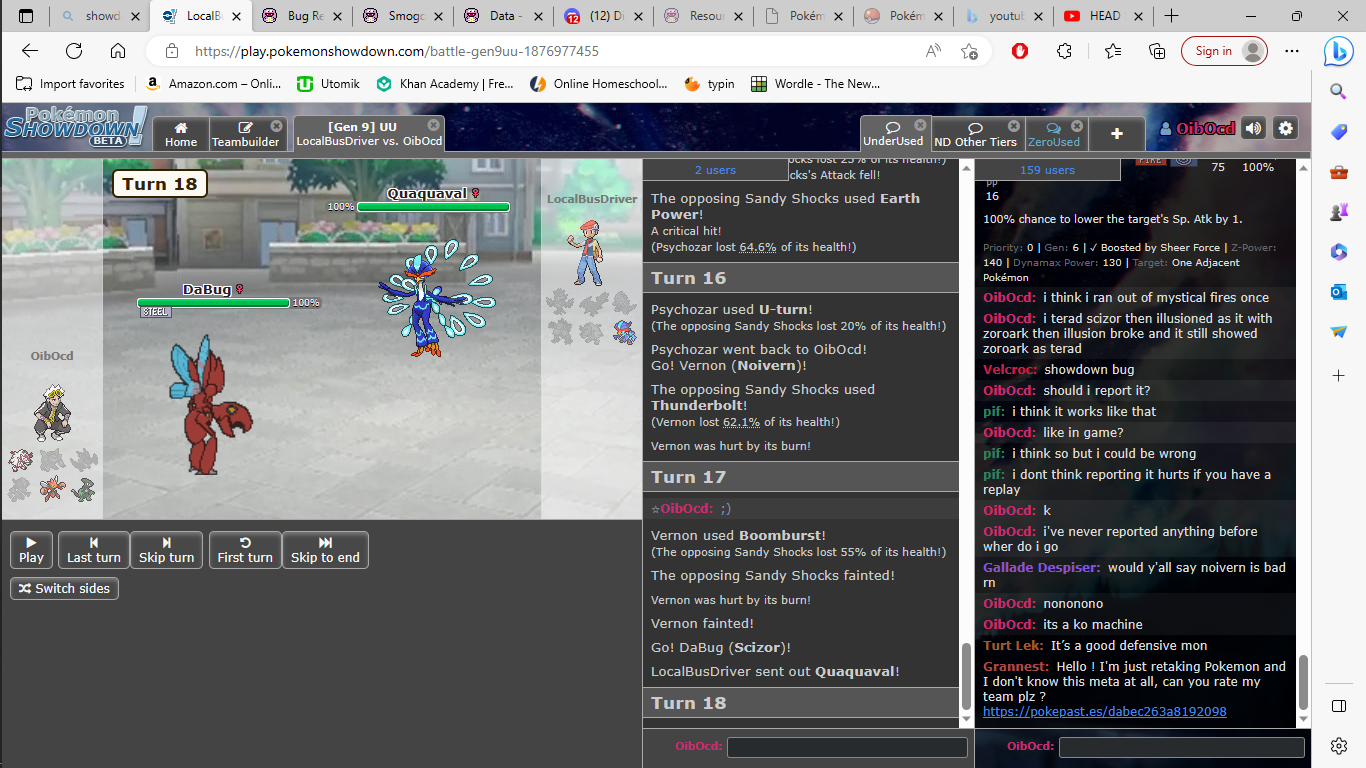Click the room chat scrollbar
Viewport: 1366px width, 768px height.
[x=1303, y=682]
